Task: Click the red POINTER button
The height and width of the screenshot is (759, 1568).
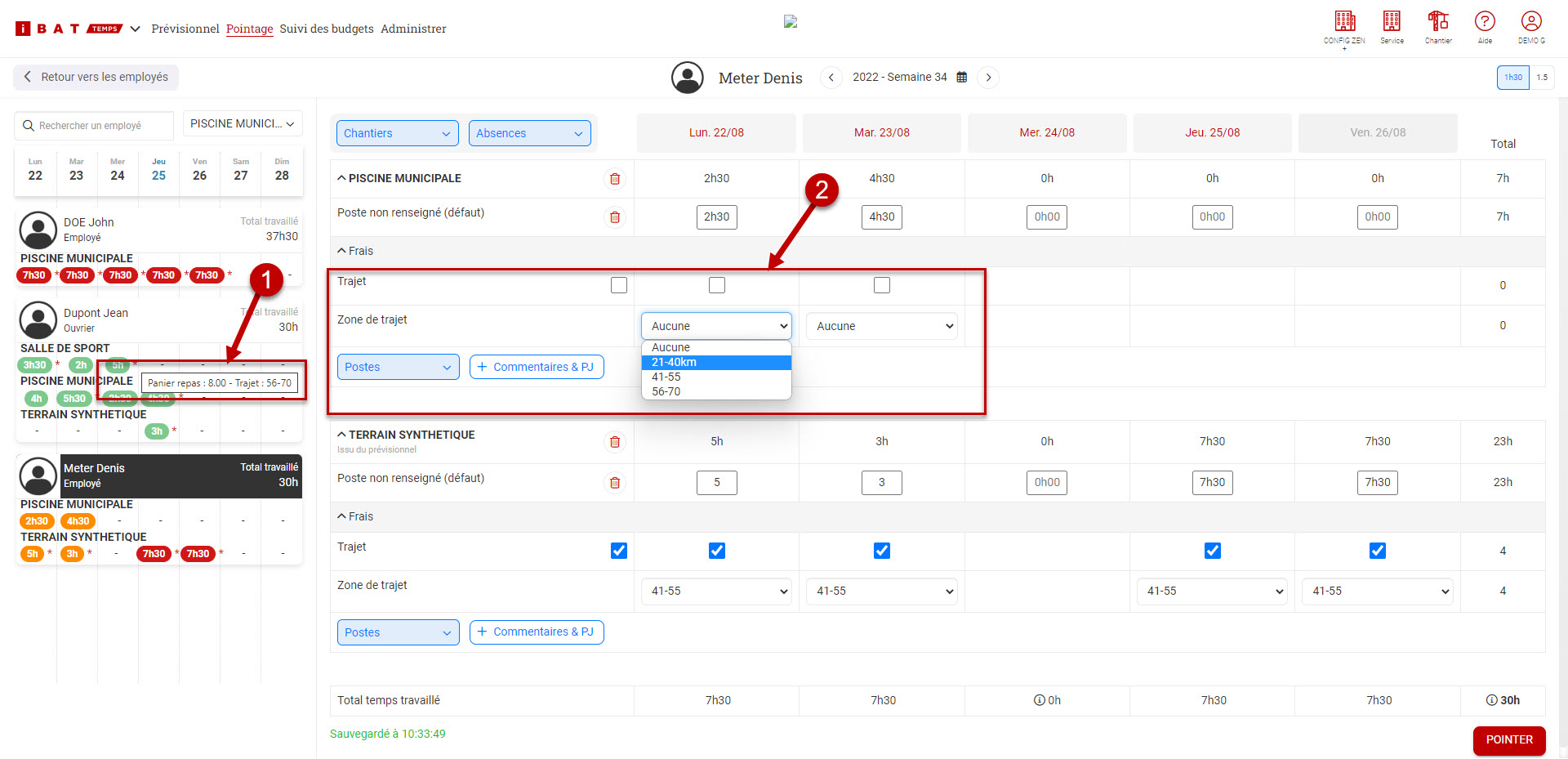Action: (1508, 740)
